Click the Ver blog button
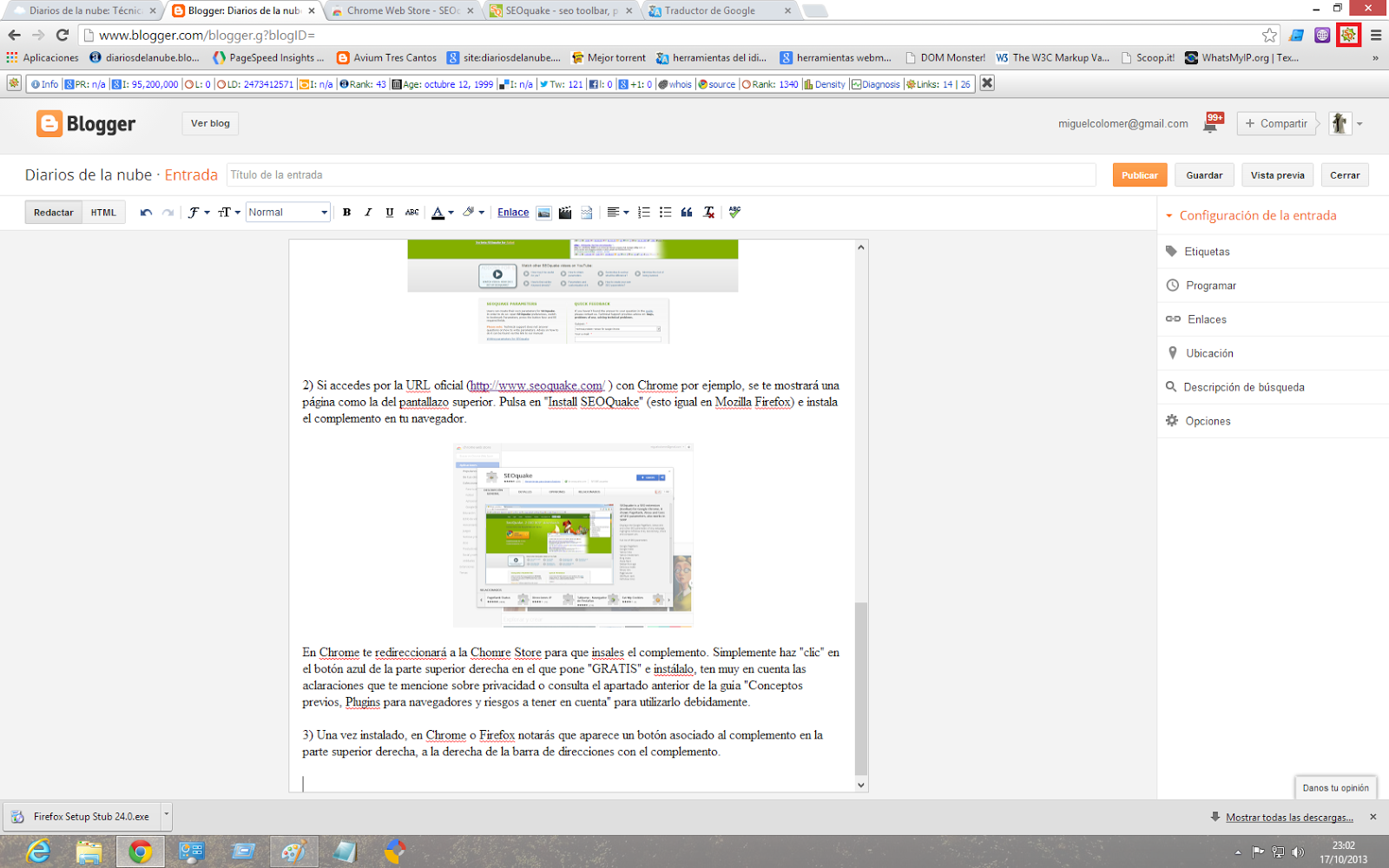This screenshot has width=1389, height=868. tap(210, 123)
